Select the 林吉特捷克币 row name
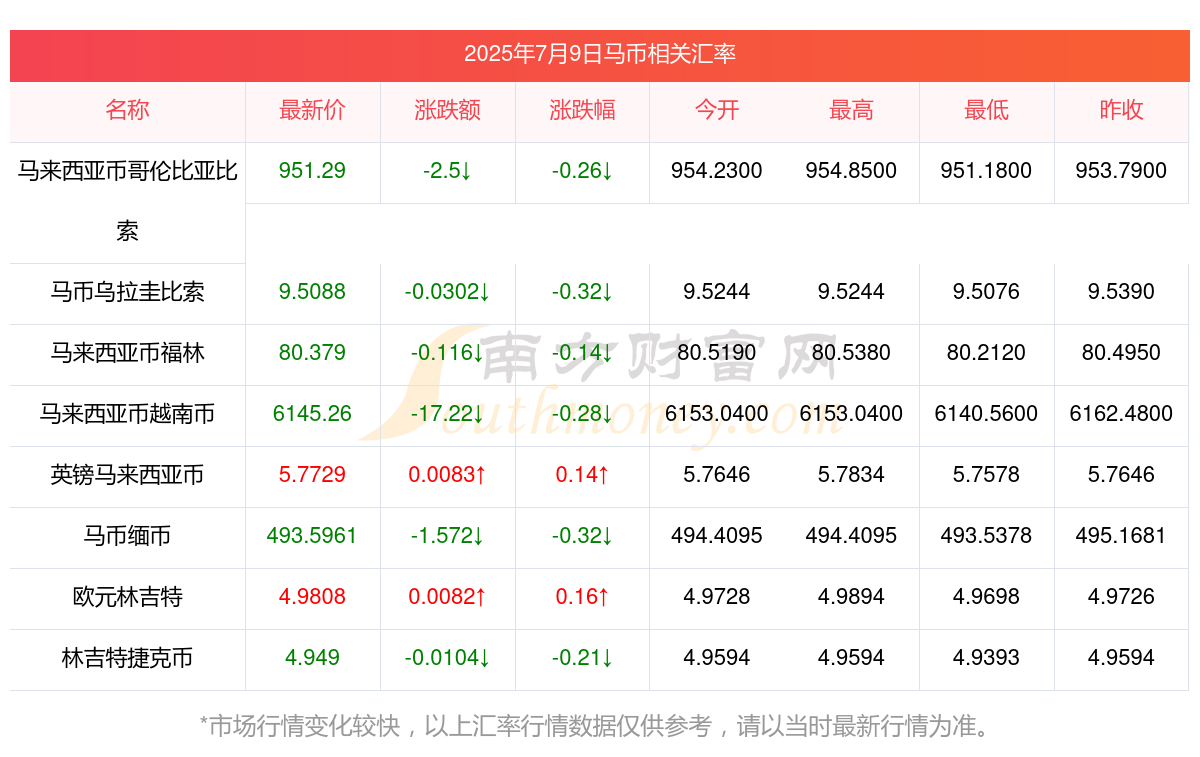Screen dimensions: 1200x757 (127, 658)
